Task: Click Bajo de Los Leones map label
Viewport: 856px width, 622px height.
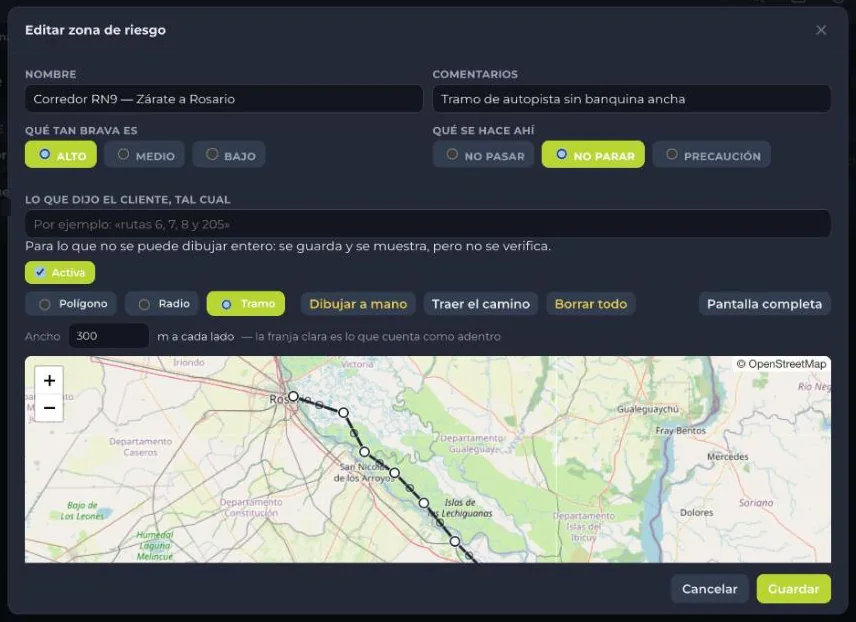Action: [x=82, y=511]
